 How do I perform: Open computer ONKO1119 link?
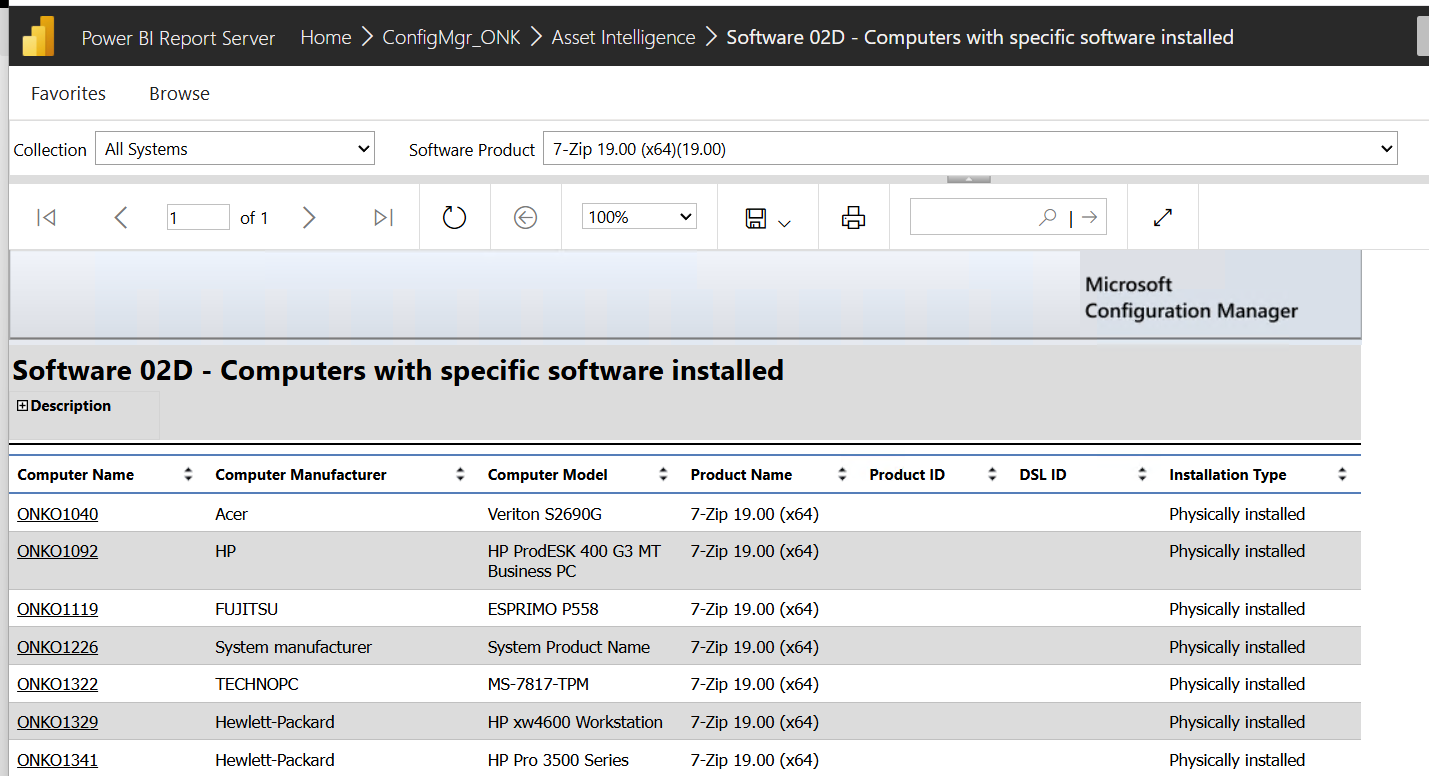58,609
